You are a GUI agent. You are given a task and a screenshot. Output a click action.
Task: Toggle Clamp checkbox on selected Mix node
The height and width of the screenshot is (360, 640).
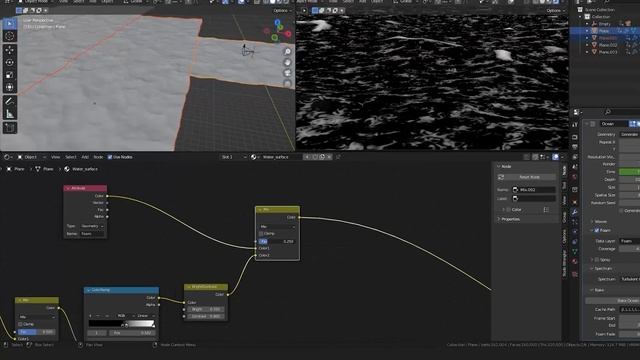pyautogui.click(x=261, y=233)
